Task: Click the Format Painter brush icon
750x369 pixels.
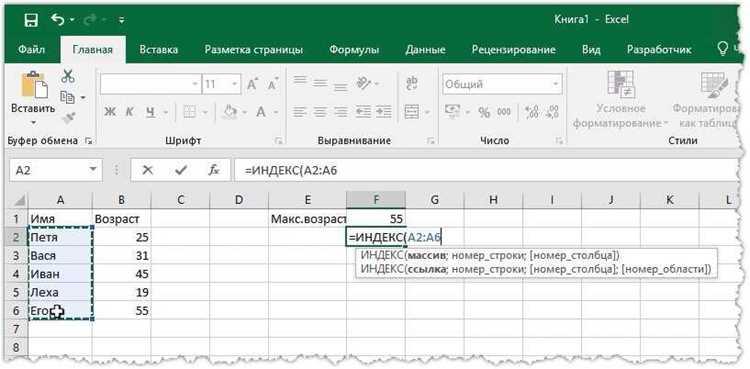Action: 68,118
